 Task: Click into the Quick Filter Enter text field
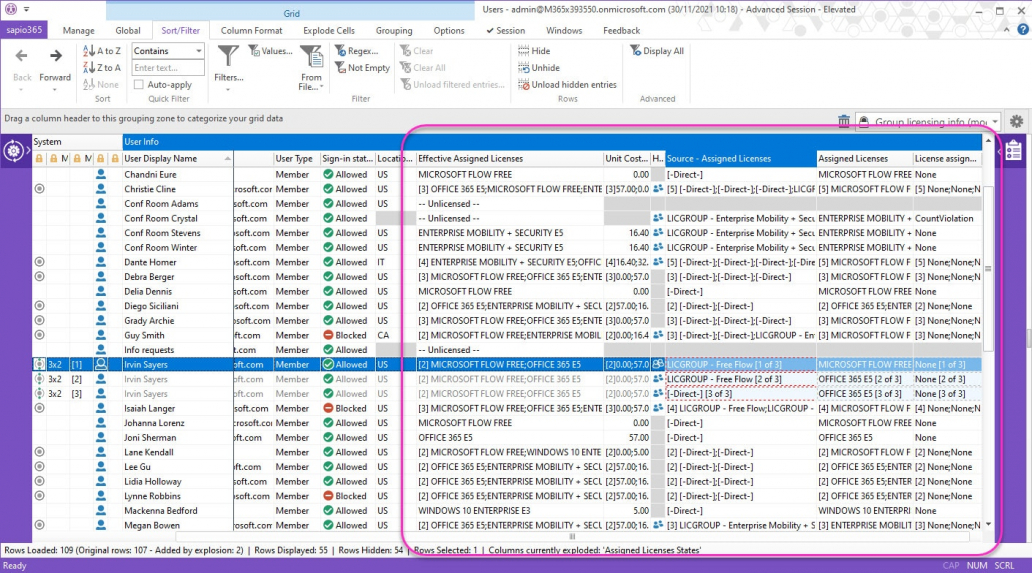pos(168,68)
